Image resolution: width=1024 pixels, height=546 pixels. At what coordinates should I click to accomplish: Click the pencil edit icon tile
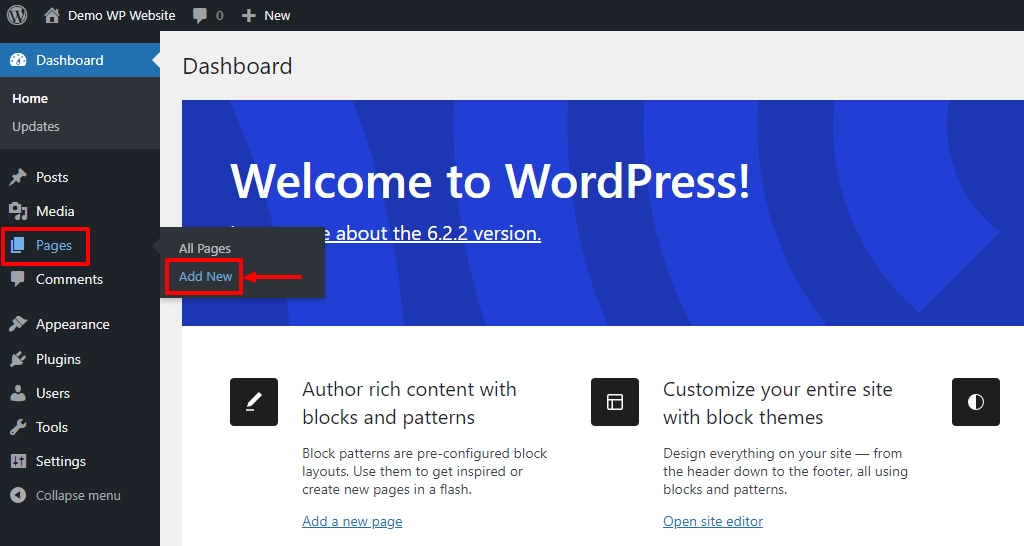[254, 402]
